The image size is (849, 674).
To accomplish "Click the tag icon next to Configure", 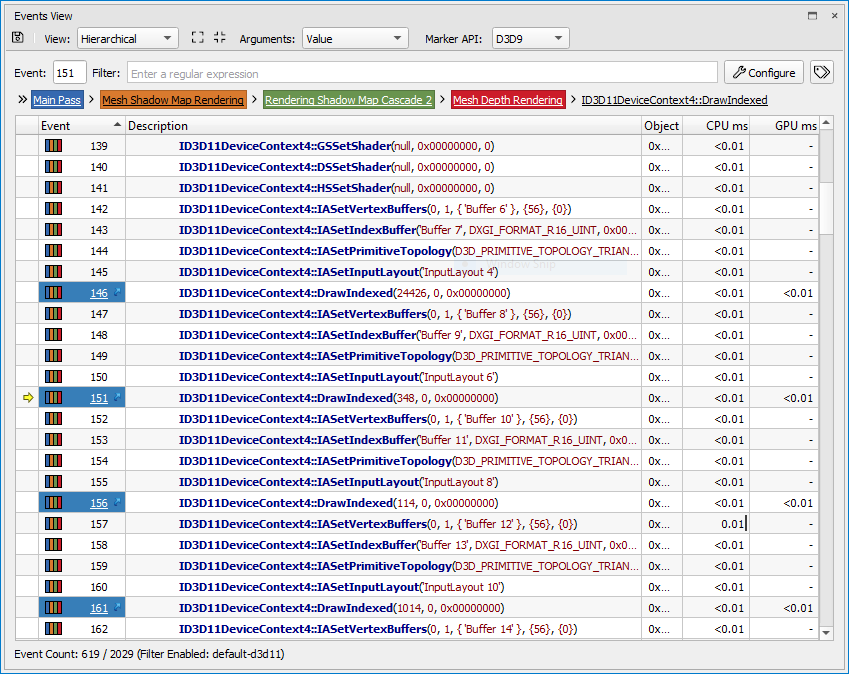I will point(821,73).
